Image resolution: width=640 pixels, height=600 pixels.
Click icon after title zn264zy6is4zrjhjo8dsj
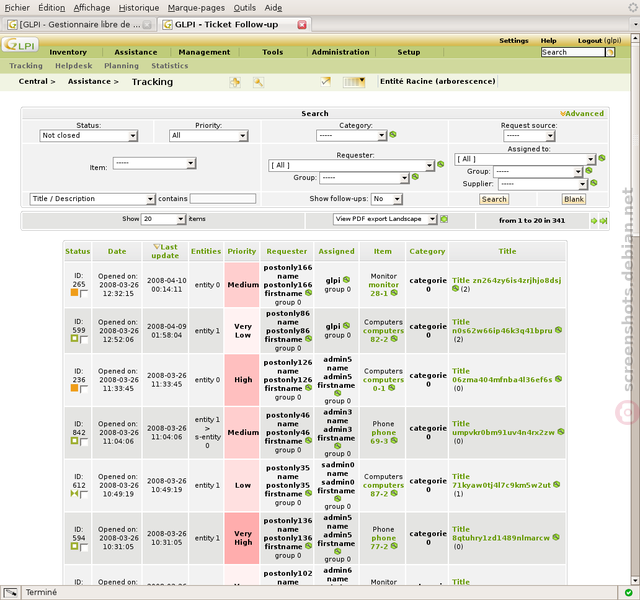point(456,289)
